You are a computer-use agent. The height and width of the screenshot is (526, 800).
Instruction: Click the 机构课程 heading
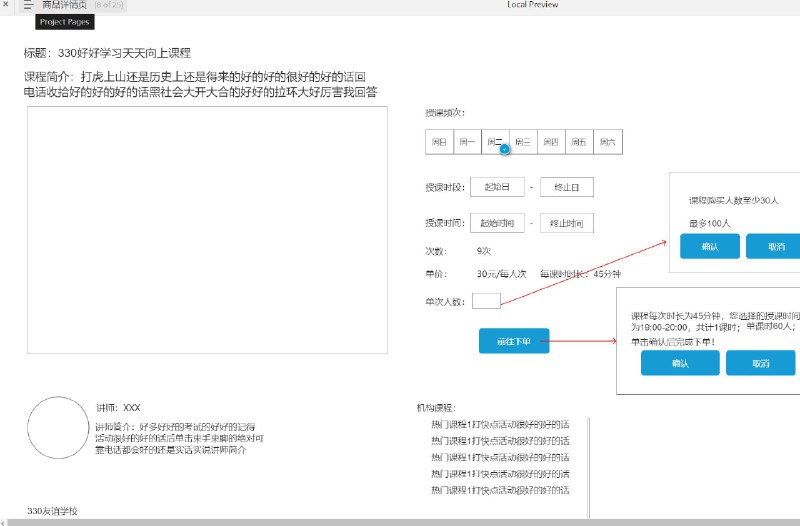coord(436,408)
